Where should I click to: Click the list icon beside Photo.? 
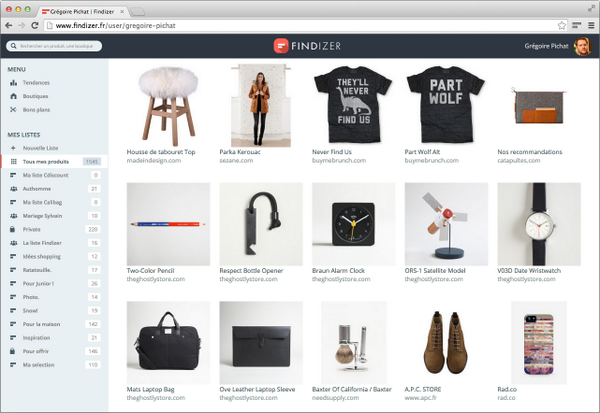point(13,297)
